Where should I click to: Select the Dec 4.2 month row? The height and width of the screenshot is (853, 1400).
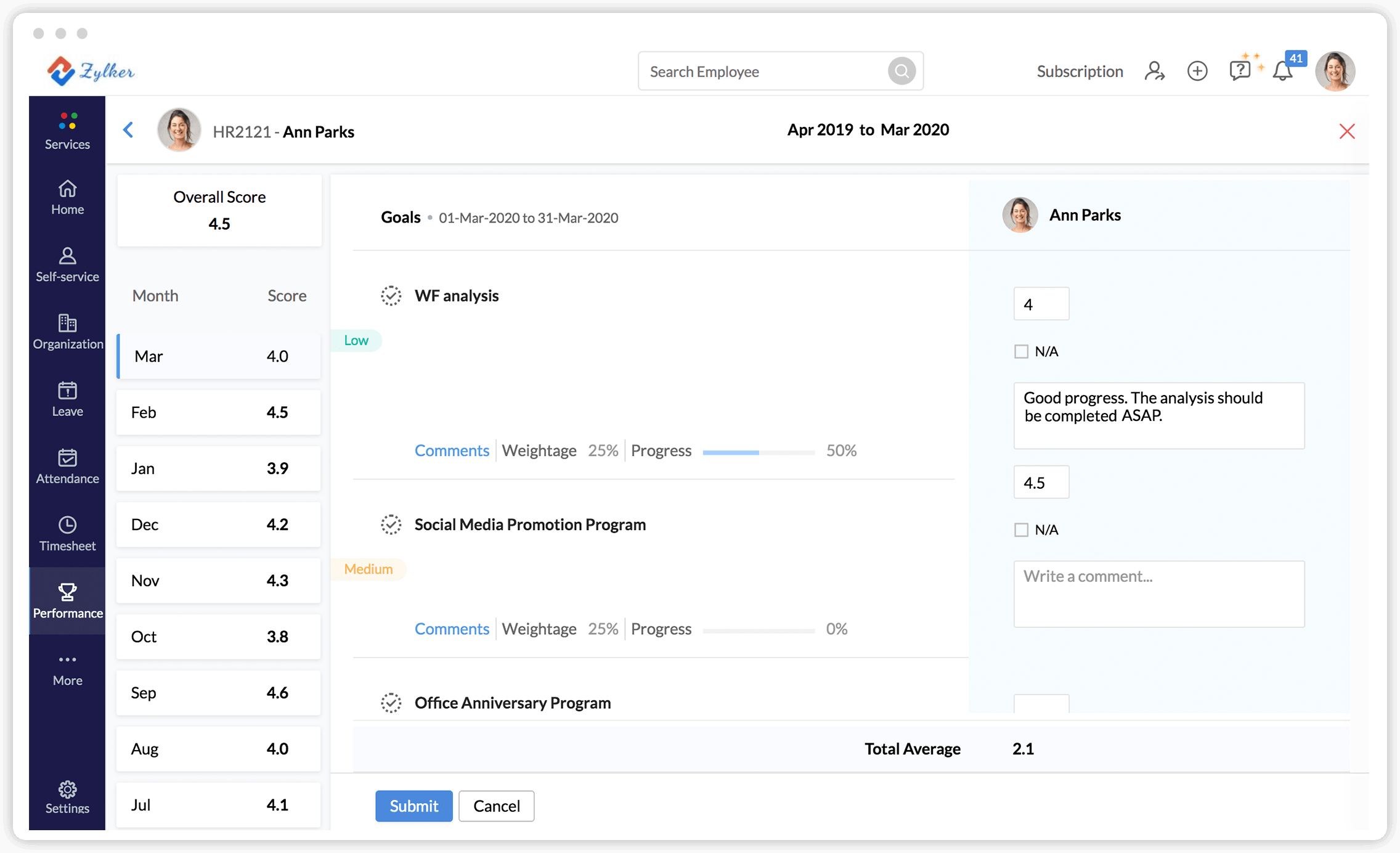tap(219, 524)
